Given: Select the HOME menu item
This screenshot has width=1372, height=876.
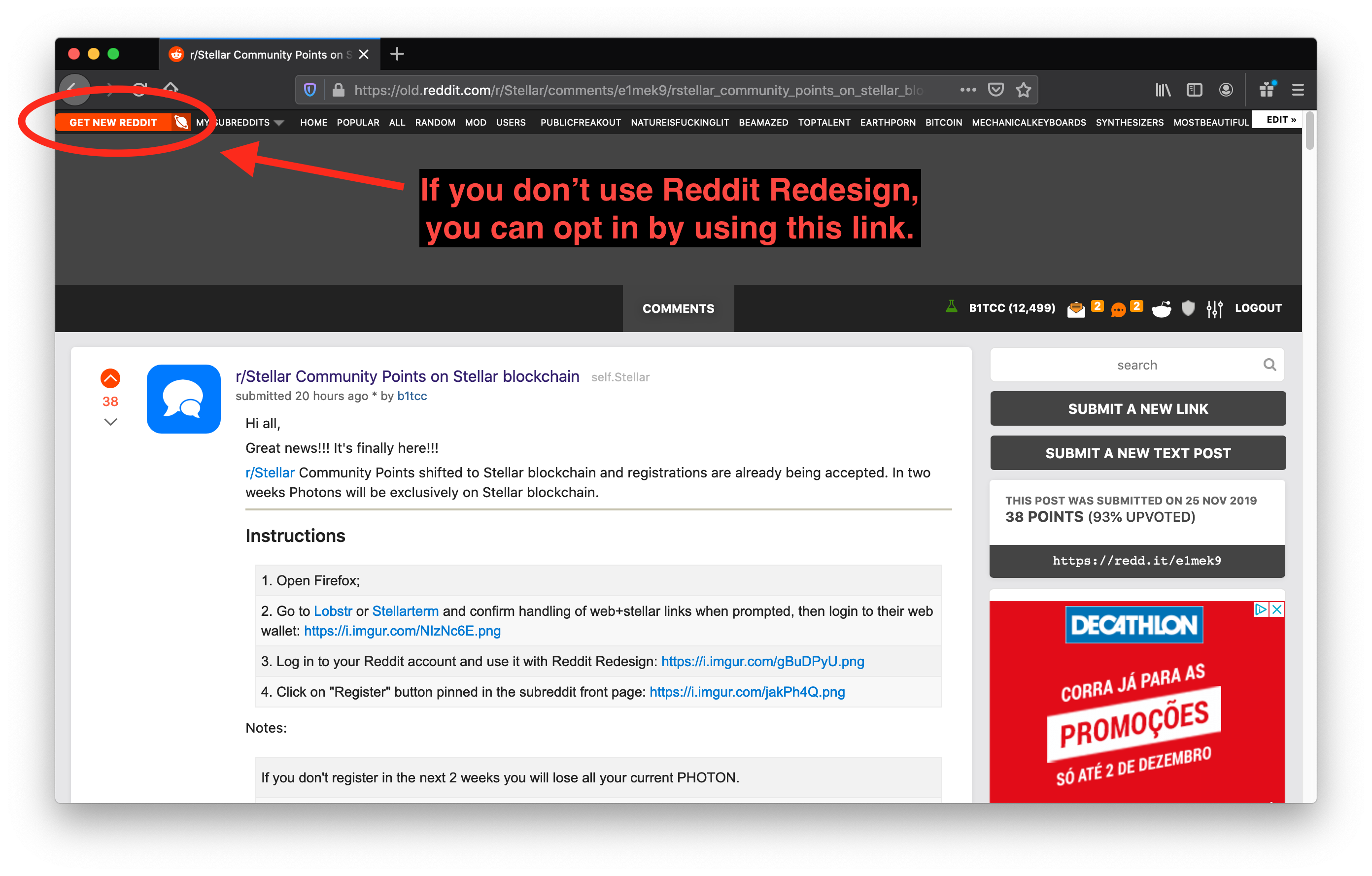Looking at the screenshot, I should tap(314, 122).
